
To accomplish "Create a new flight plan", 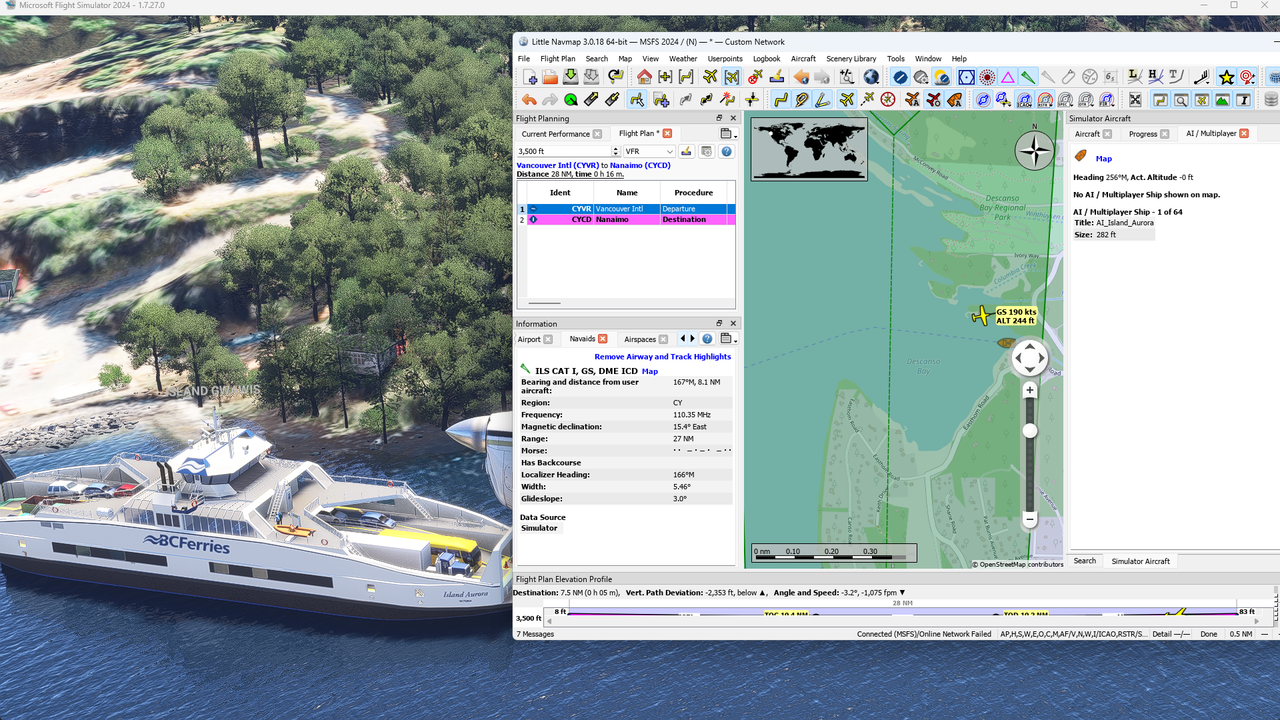I will point(530,77).
